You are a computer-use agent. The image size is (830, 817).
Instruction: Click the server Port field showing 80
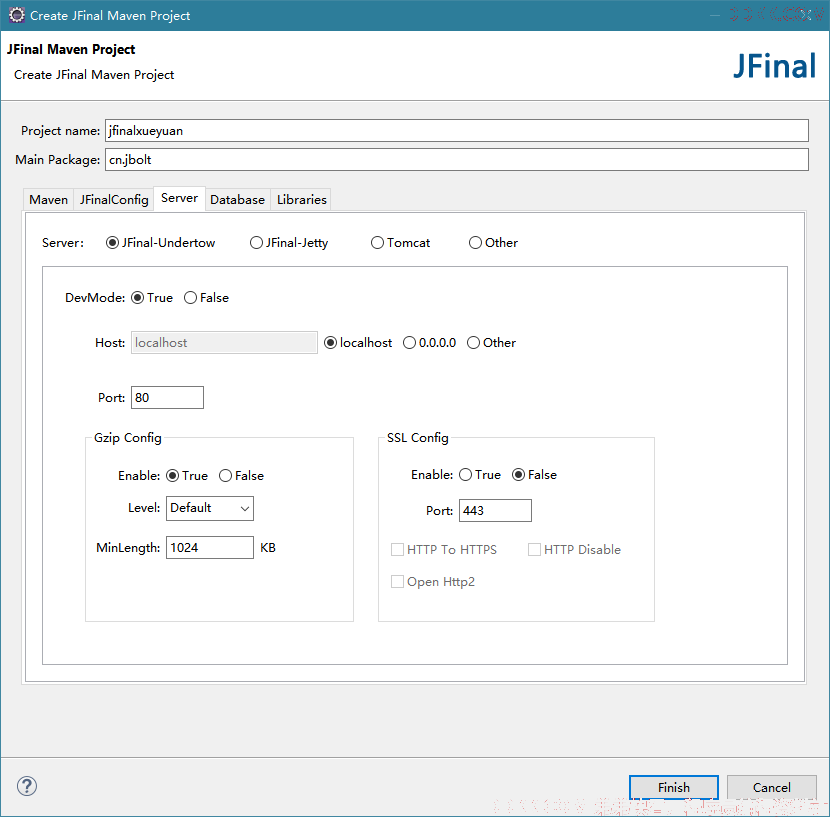click(167, 398)
